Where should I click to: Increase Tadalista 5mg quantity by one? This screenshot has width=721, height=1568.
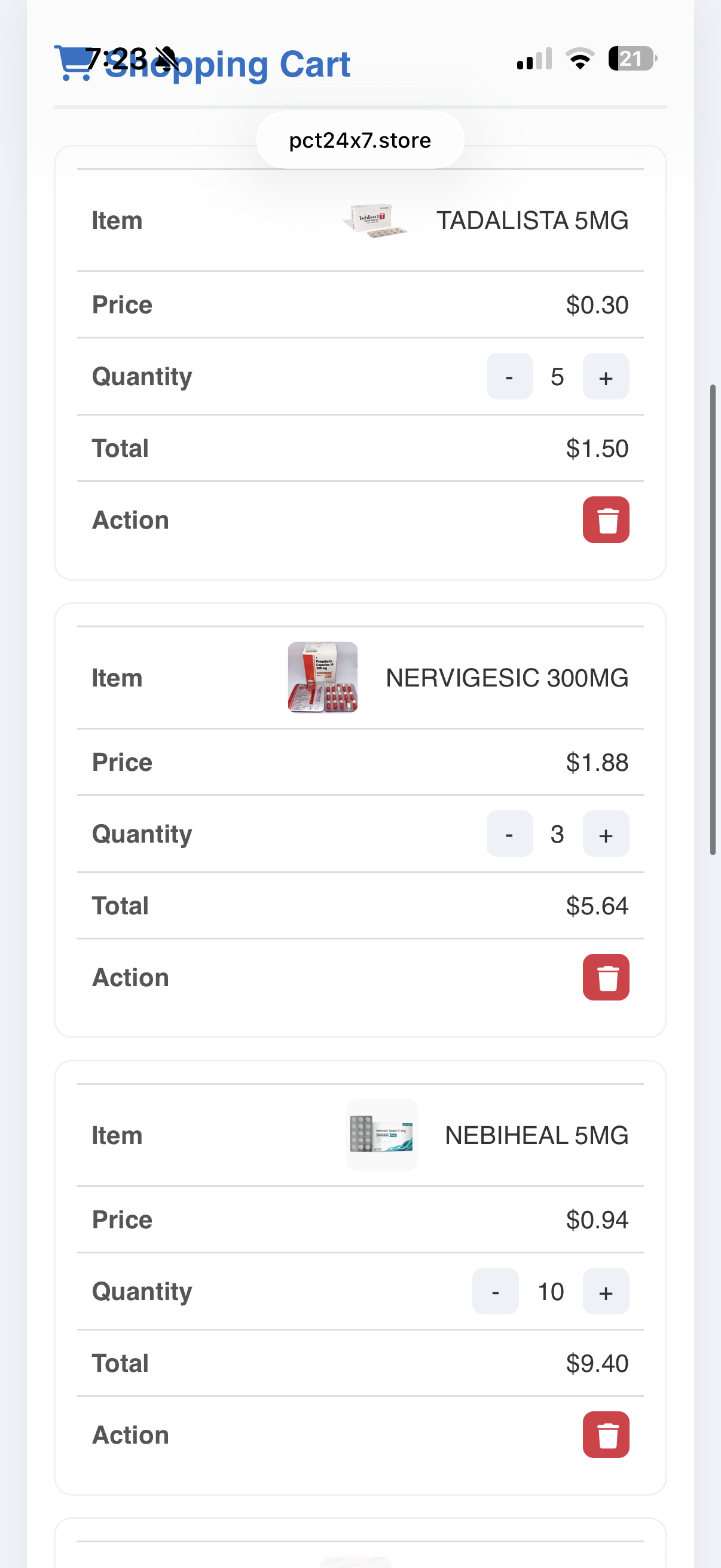tap(606, 377)
